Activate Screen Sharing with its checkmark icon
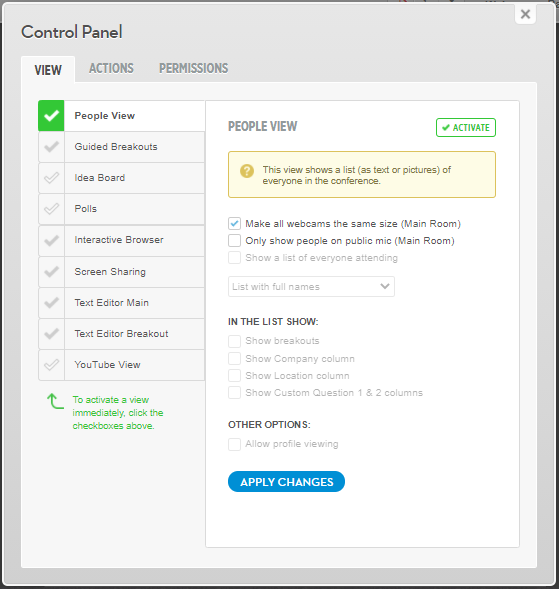The width and height of the screenshot is (559, 589). pos(51,272)
